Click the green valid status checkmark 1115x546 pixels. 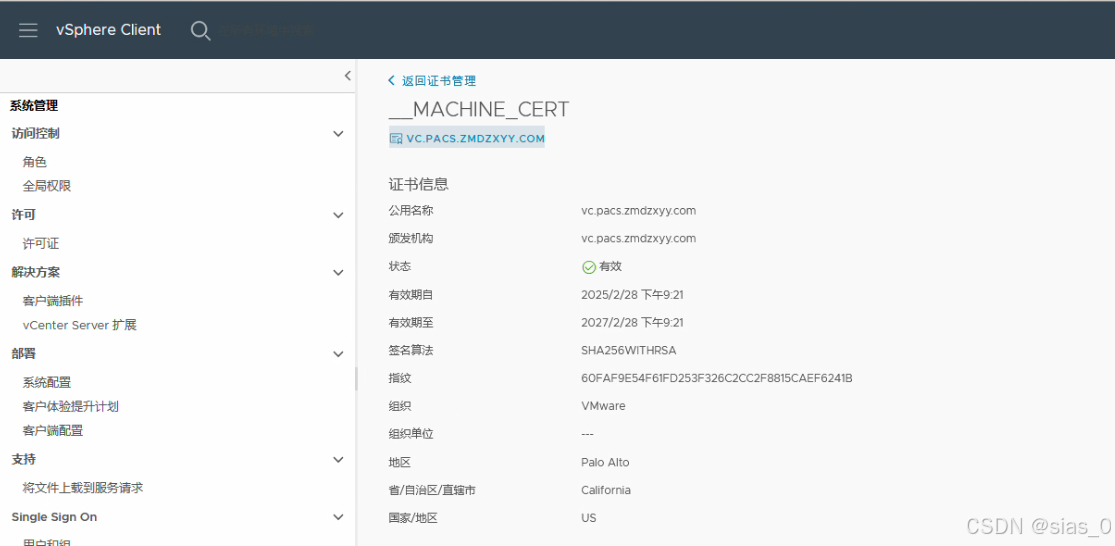589,267
